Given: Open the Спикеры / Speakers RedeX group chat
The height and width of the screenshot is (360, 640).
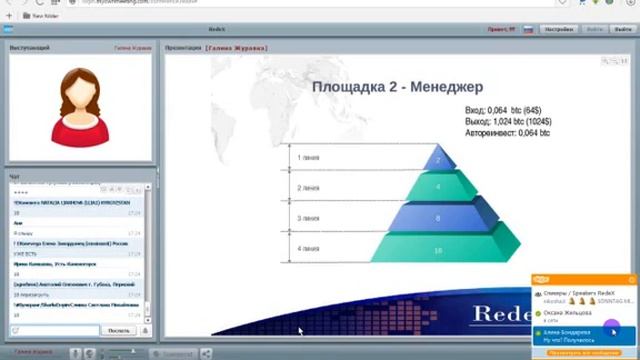Looking at the screenshot, I should pos(584,297).
